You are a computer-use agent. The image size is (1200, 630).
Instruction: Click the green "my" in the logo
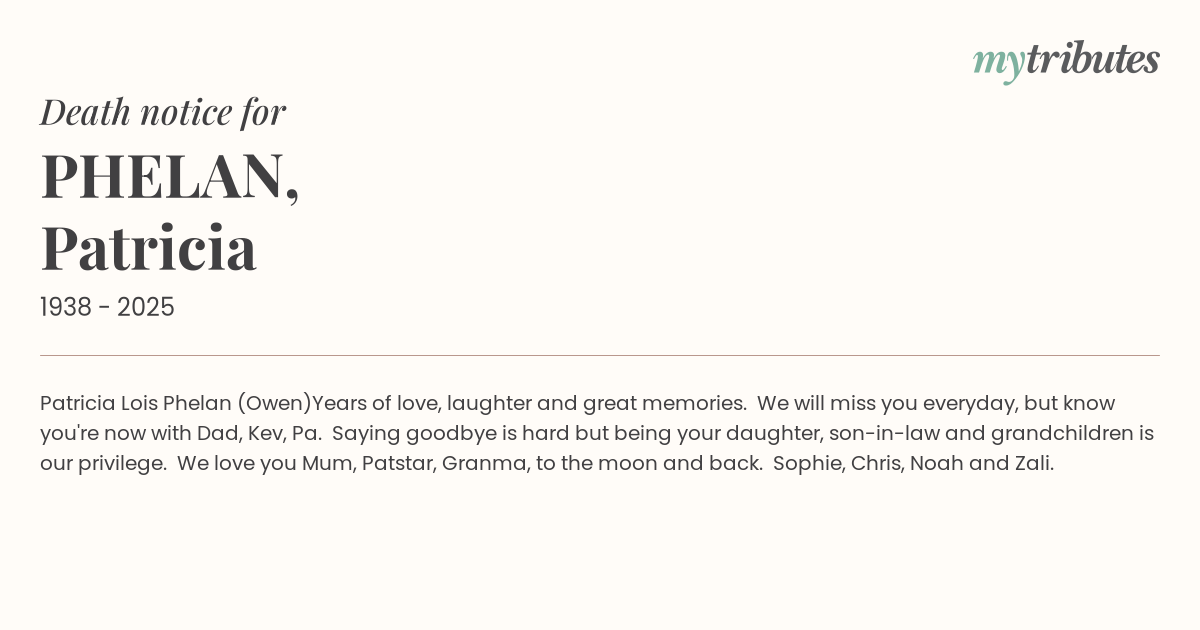[998, 62]
